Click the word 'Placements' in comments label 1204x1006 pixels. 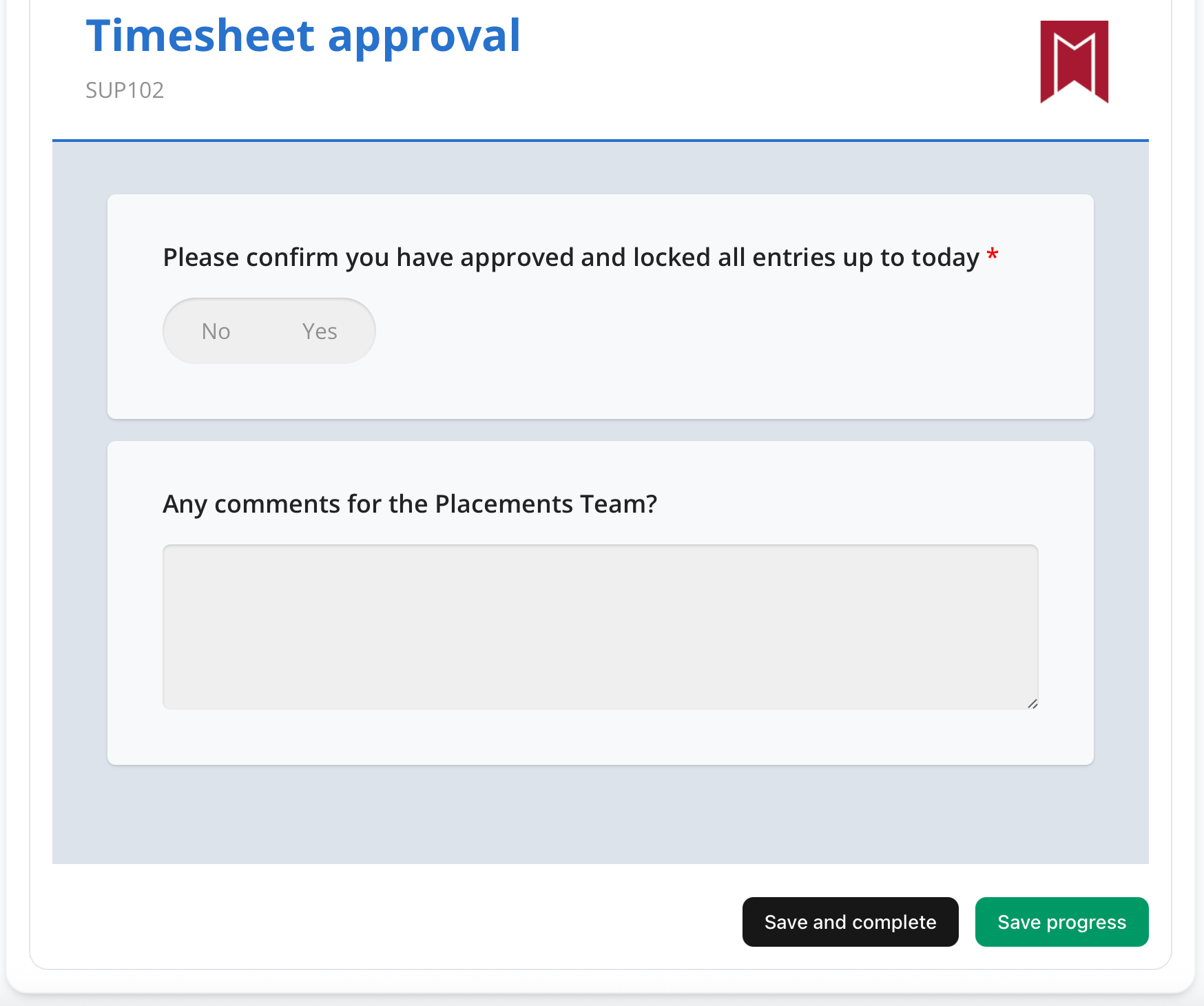504,504
